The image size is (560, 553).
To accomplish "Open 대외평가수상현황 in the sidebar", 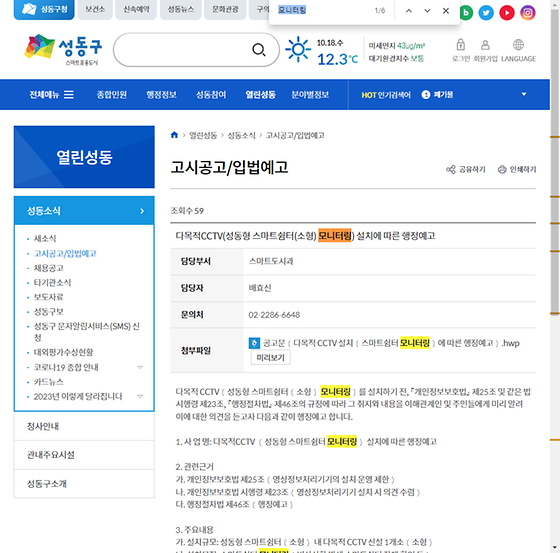I will tap(63, 352).
